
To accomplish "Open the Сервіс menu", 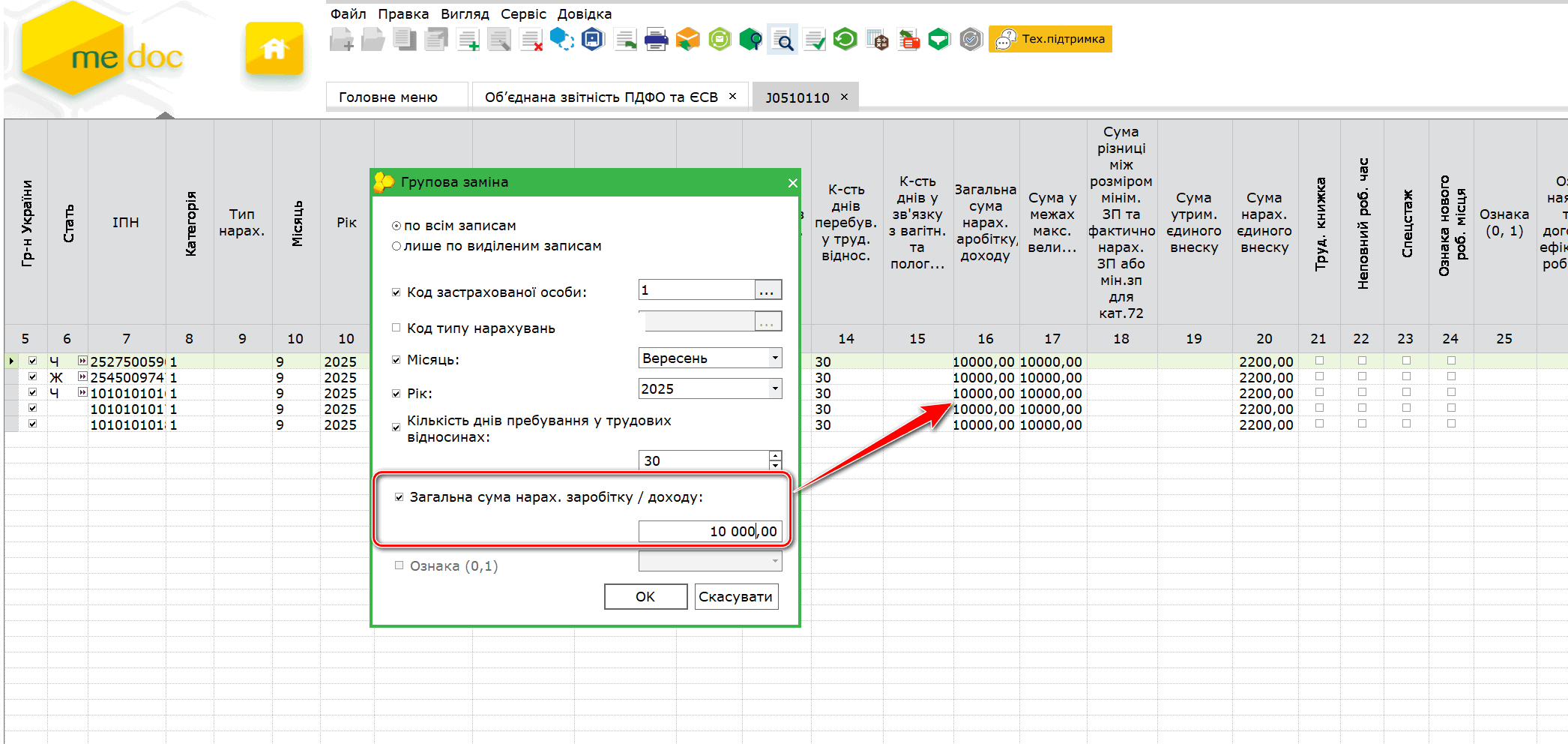I will pyautogui.click(x=523, y=13).
